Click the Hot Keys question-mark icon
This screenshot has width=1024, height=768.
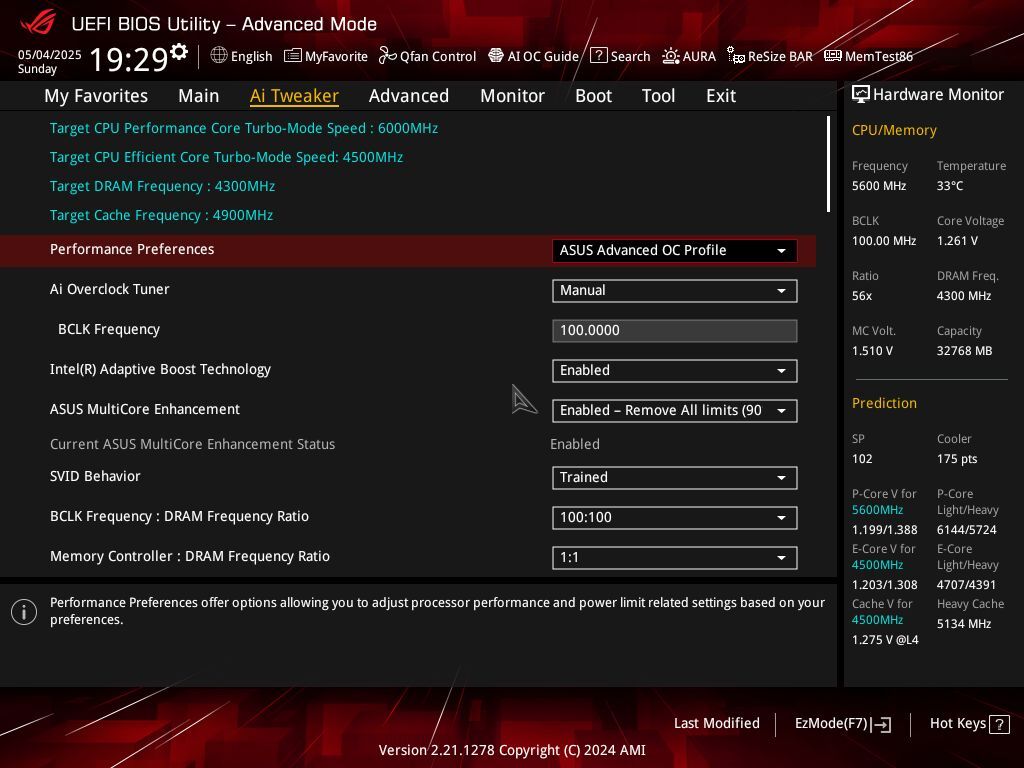pyautogui.click(x=999, y=724)
